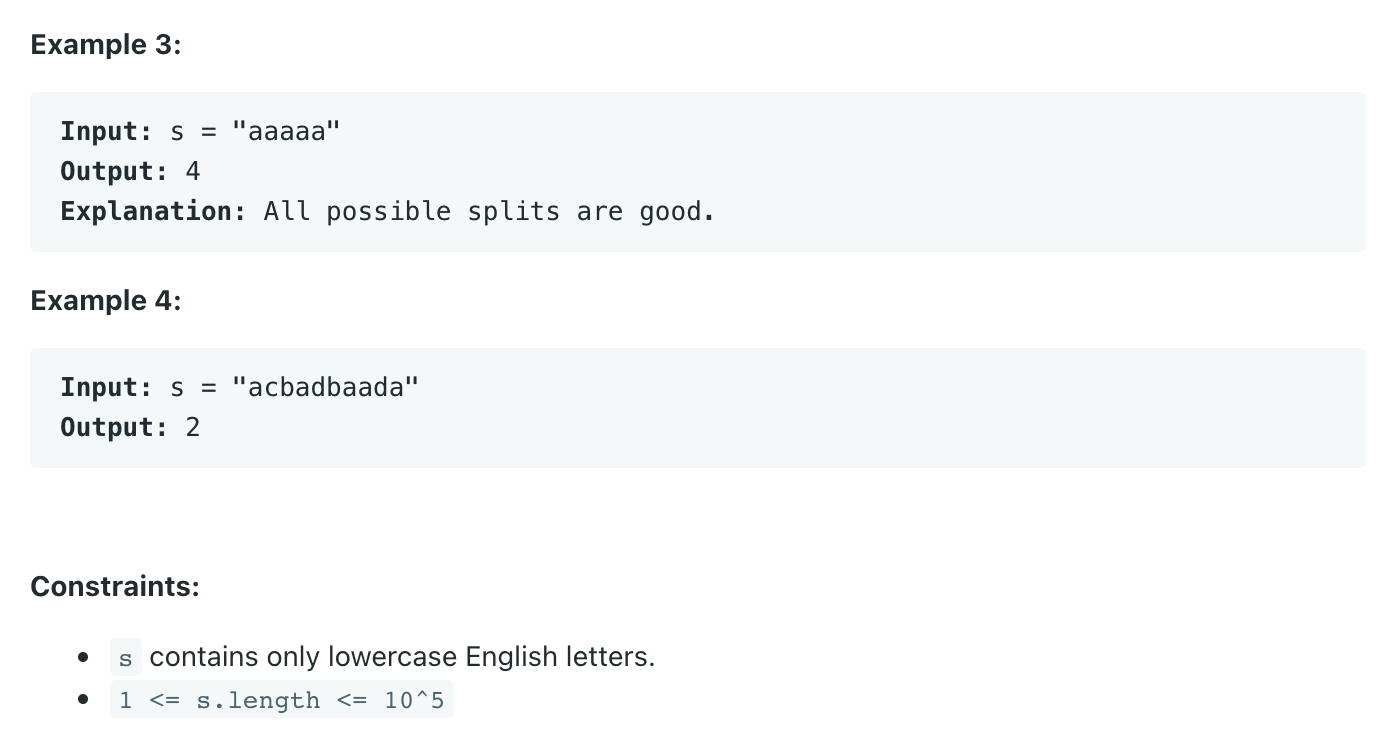Screen dimensions: 1380x754
Task: Click the output value 2
Action: click(193, 428)
